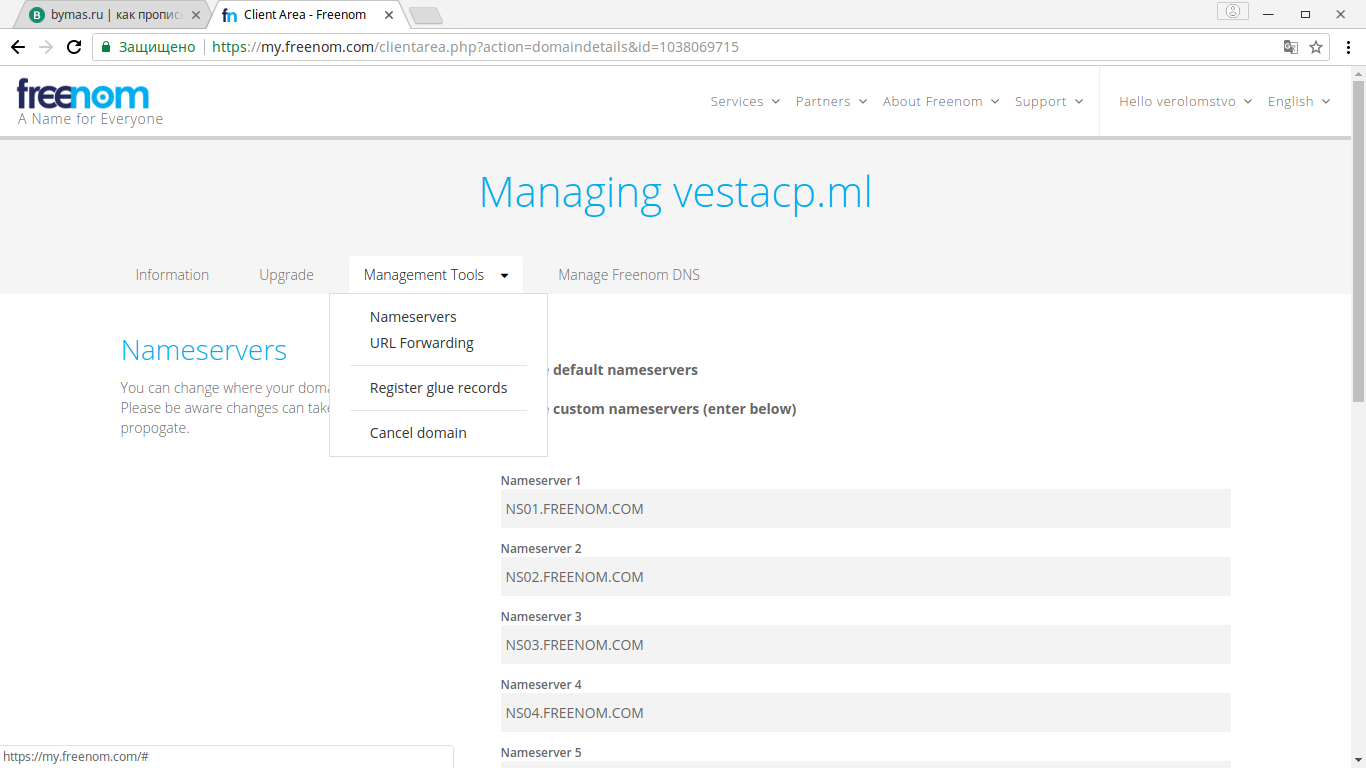
Task: Bookmark this page with the star icon
Action: coord(1316,47)
